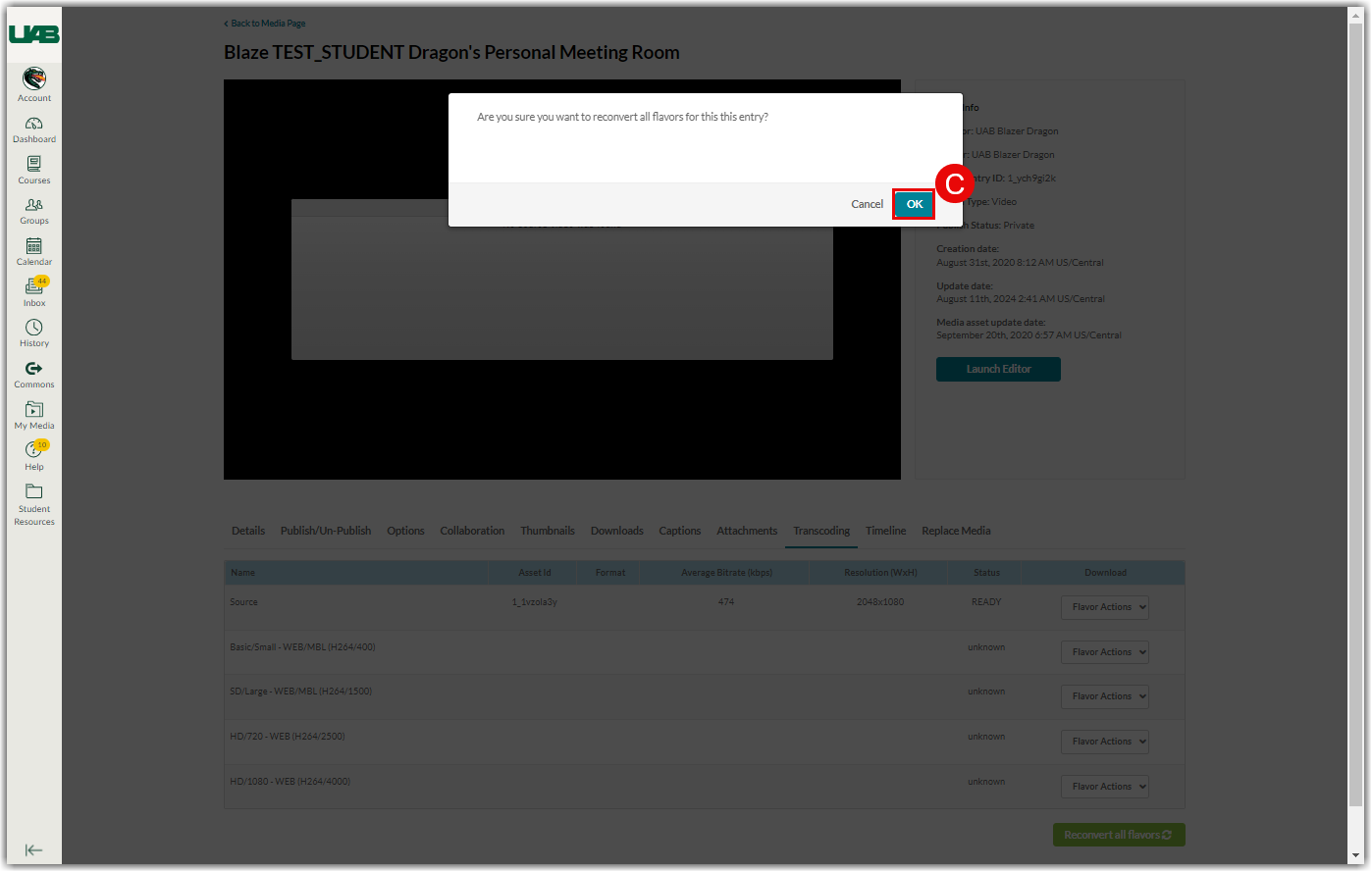Viewport: 1372px width, 872px height.
Task: Switch to the Replace Media tab
Action: click(x=956, y=531)
